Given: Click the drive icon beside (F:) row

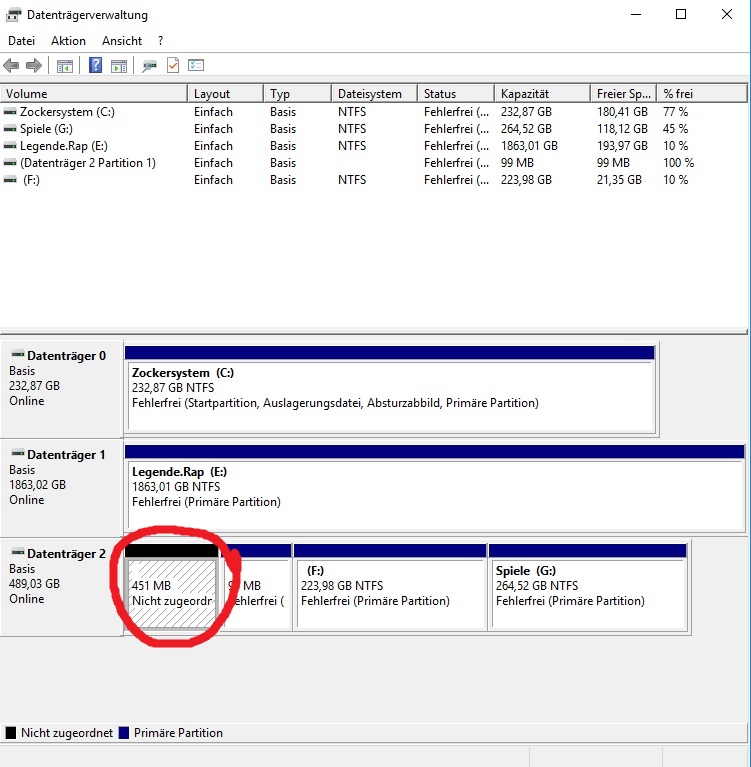Looking at the screenshot, I should tap(10, 180).
